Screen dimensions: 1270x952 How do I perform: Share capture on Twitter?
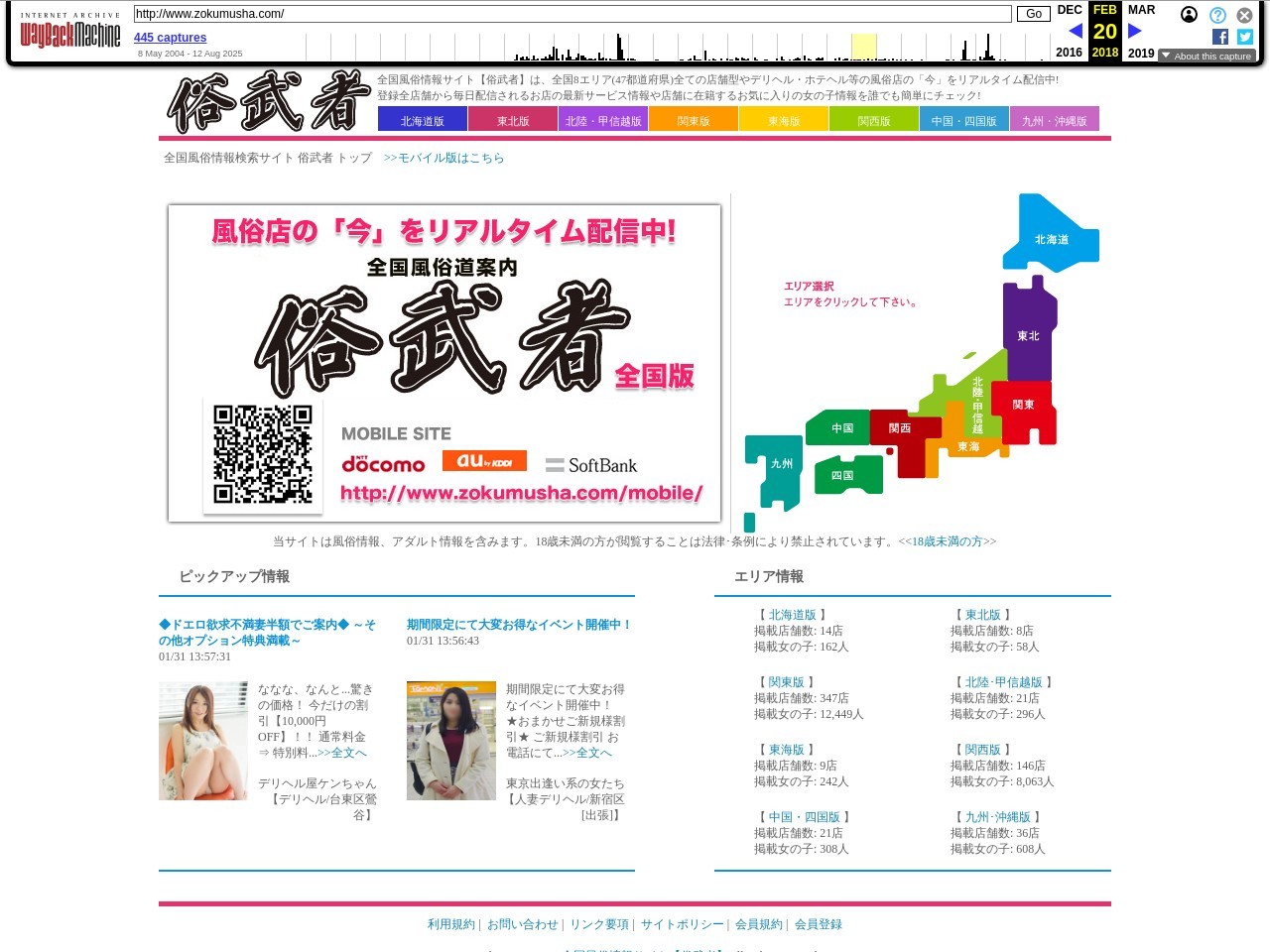coord(1245,37)
